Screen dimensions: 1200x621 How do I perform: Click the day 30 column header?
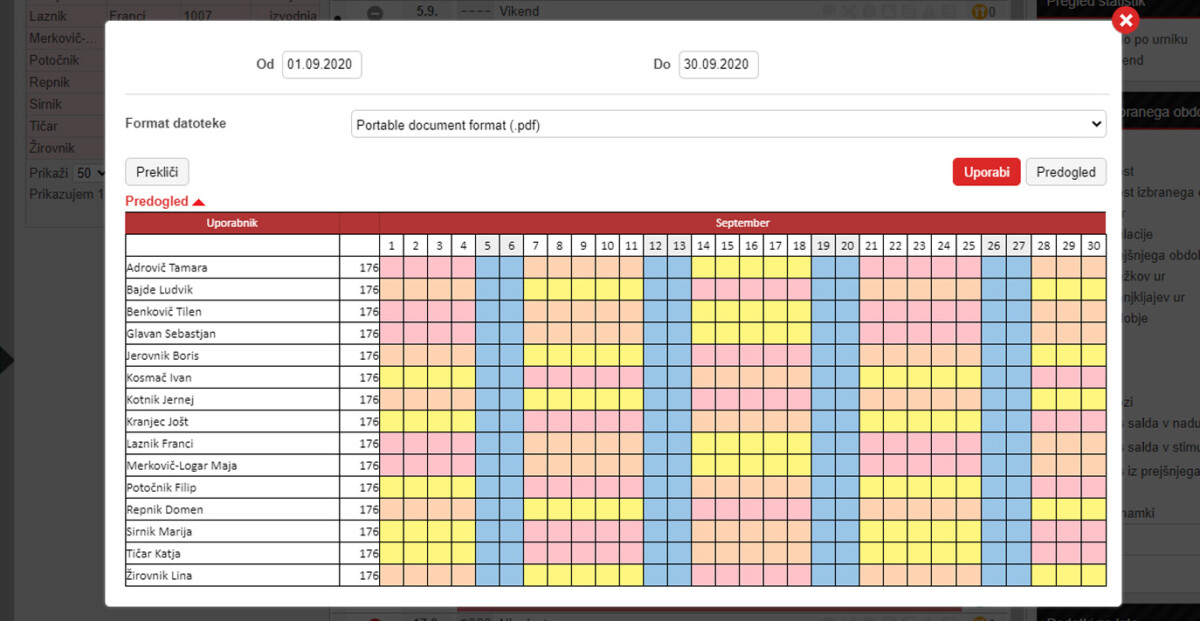[x=1094, y=246]
